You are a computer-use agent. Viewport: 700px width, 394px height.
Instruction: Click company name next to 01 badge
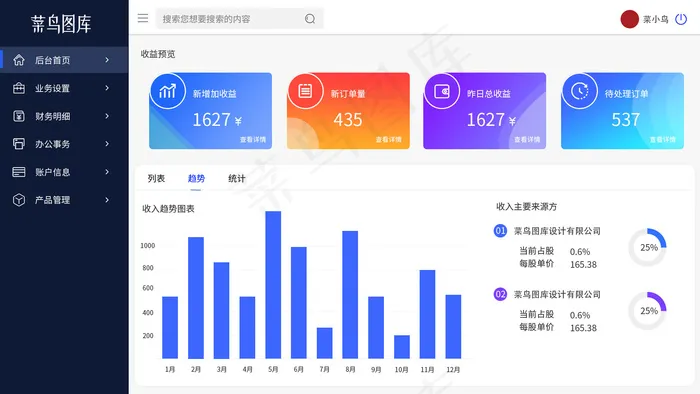point(557,231)
